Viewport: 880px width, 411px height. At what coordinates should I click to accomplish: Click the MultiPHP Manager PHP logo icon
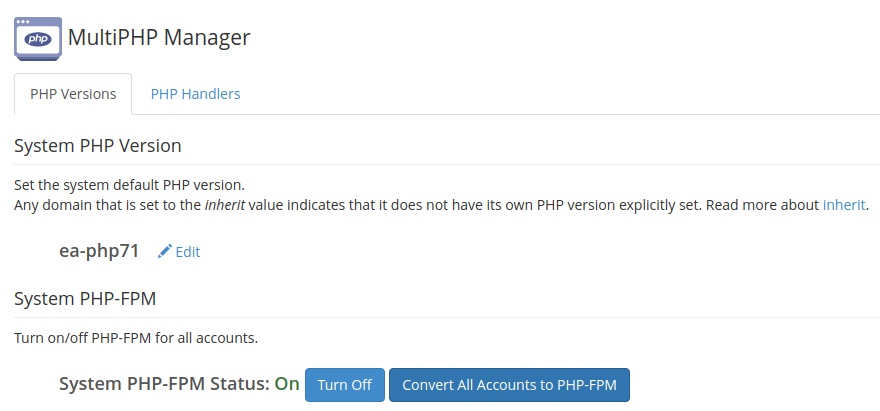click(x=38, y=38)
